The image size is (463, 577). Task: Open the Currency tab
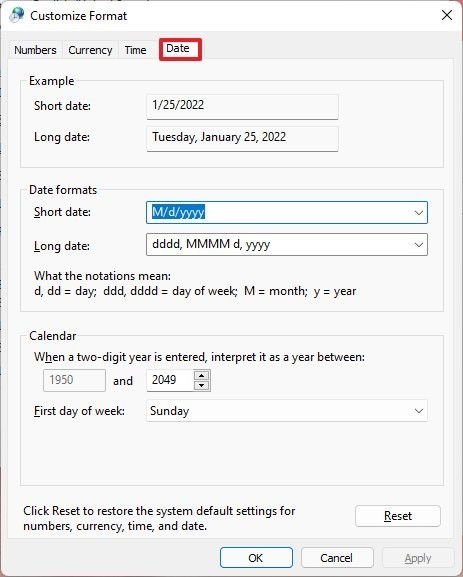pyautogui.click(x=90, y=50)
